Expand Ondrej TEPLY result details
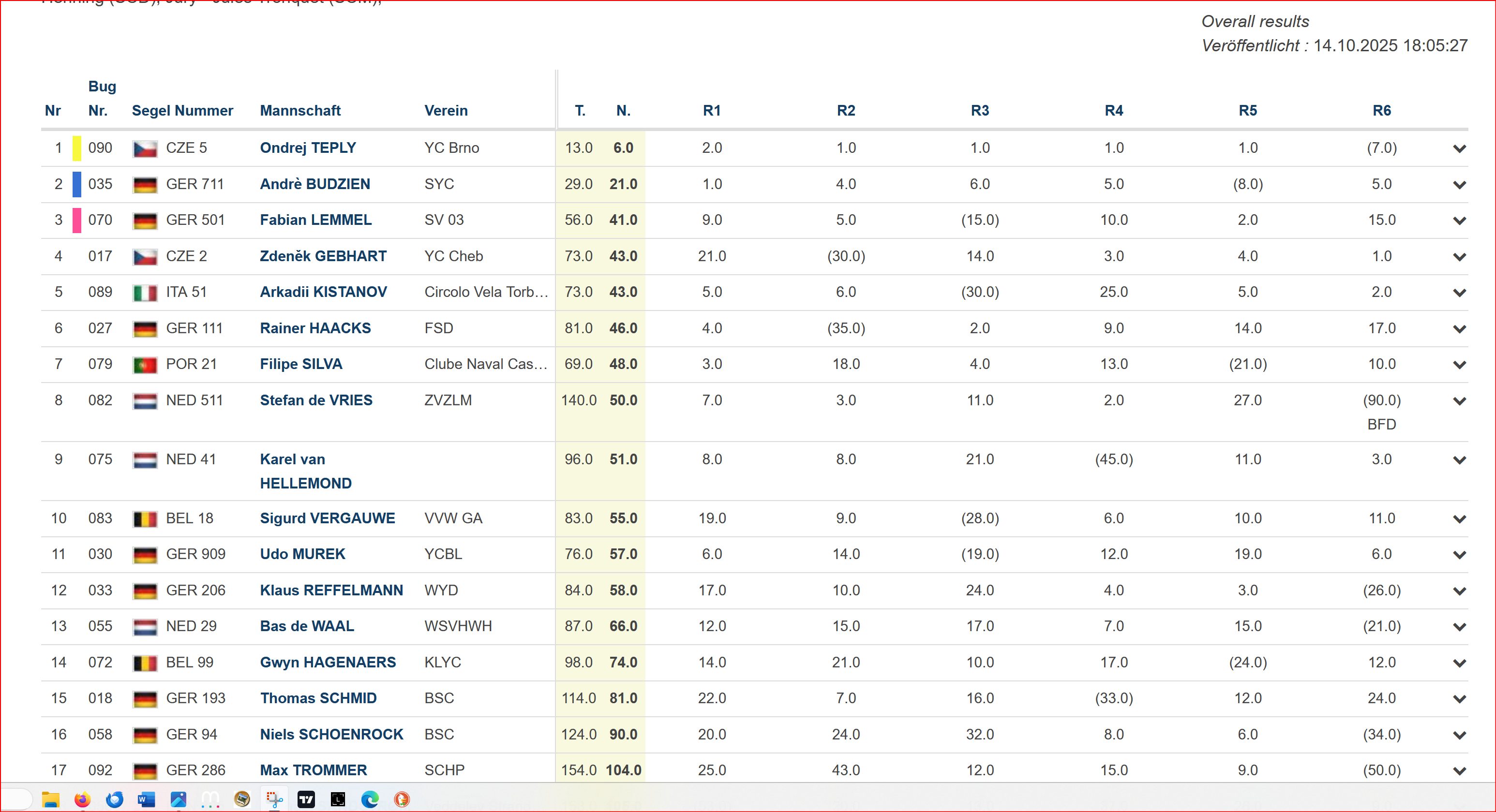1496x812 pixels. pyautogui.click(x=1459, y=148)
